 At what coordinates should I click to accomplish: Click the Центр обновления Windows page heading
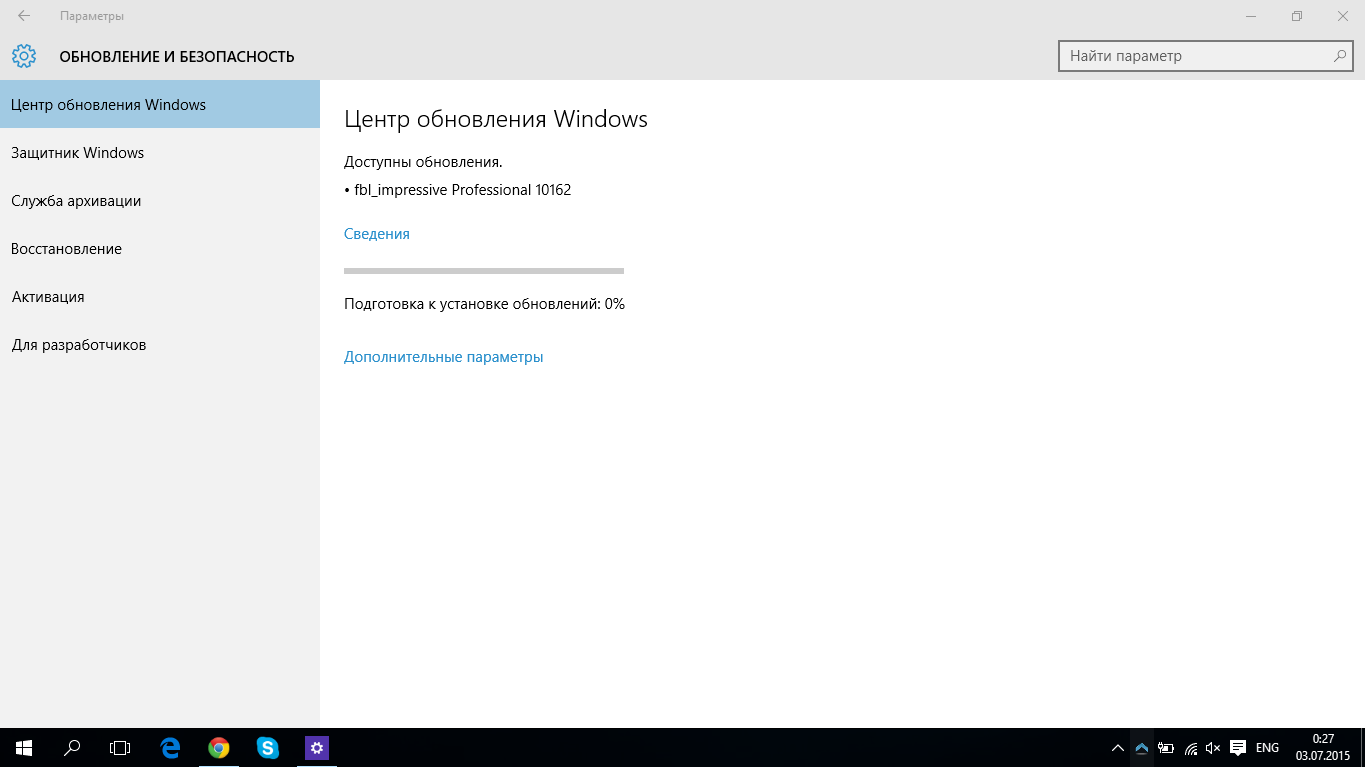click(496, 119)
